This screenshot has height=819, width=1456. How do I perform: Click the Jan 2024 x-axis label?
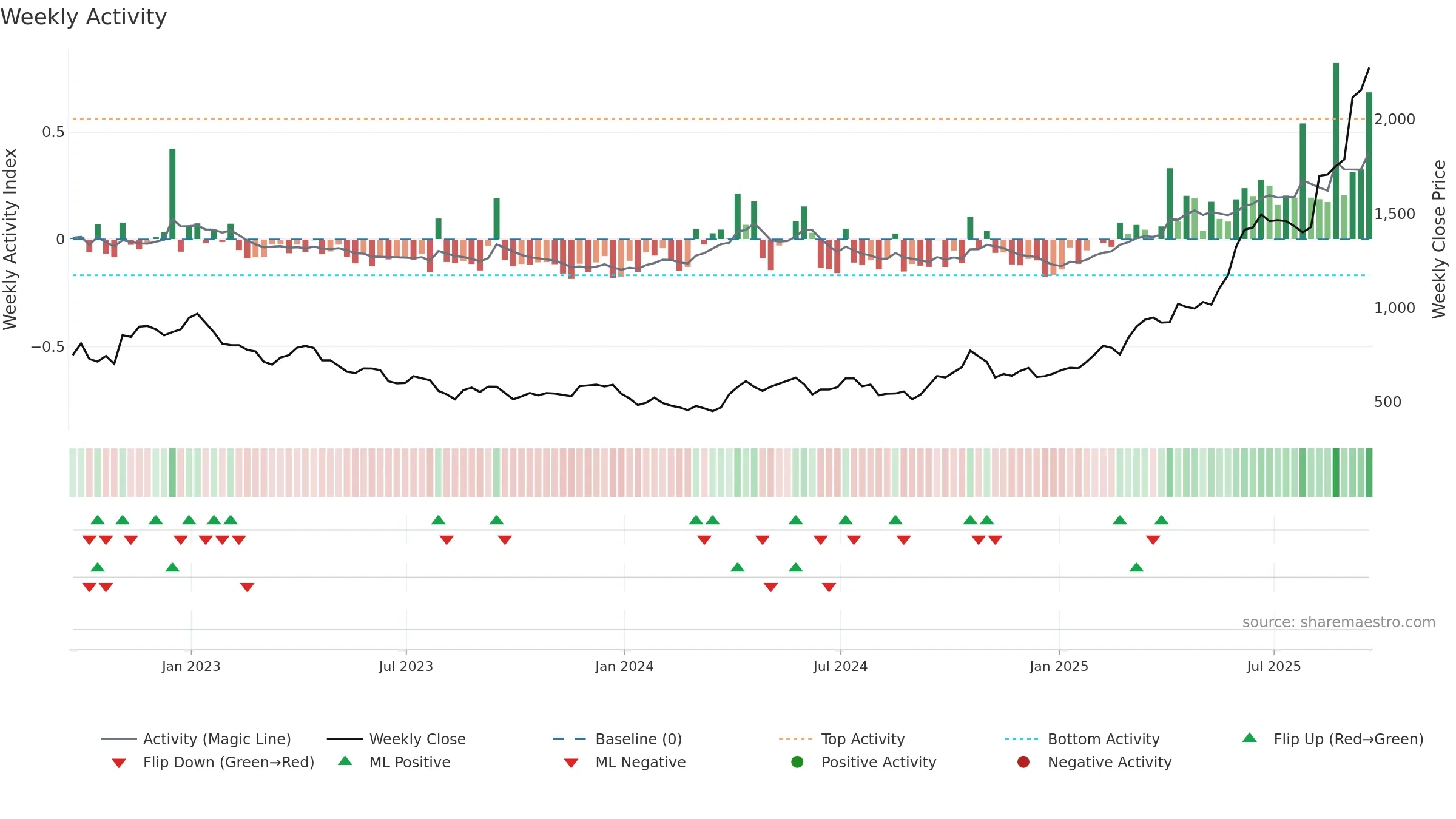point(624,666)
